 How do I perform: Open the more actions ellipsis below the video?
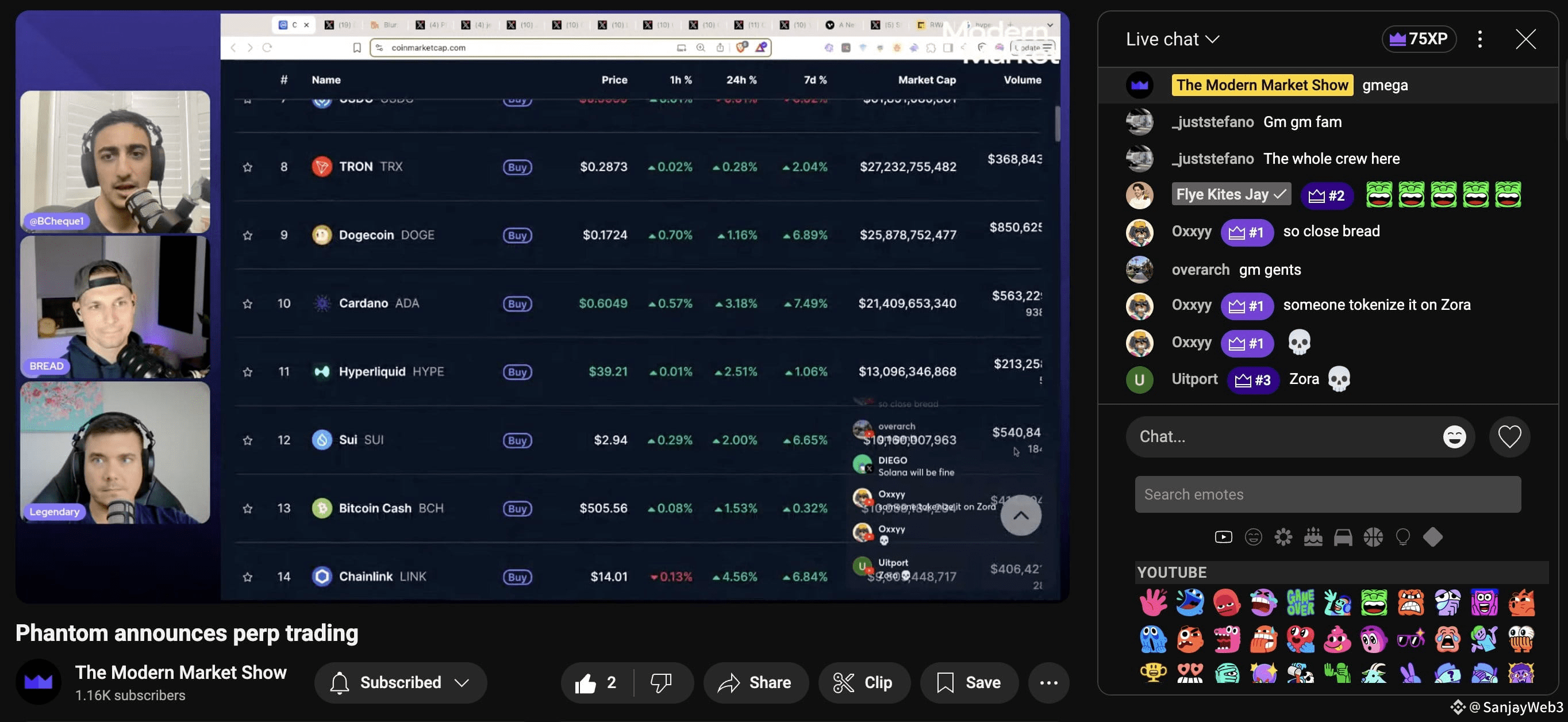[1048, 682]
